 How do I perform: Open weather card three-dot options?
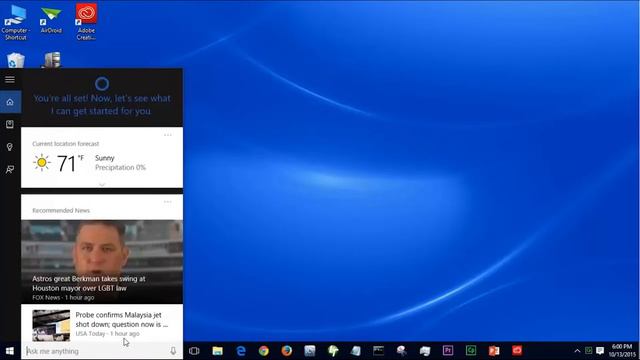pyautogui.click(x=168, y=135)
